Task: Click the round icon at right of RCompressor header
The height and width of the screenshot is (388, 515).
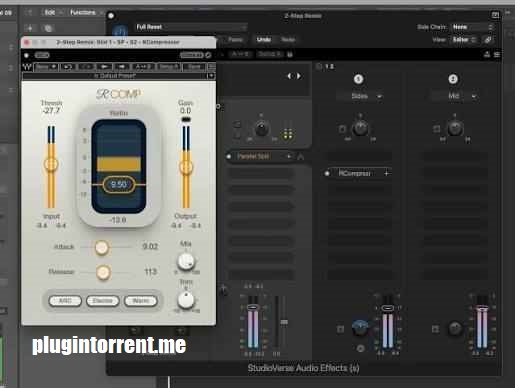Action: coord(208,55)
